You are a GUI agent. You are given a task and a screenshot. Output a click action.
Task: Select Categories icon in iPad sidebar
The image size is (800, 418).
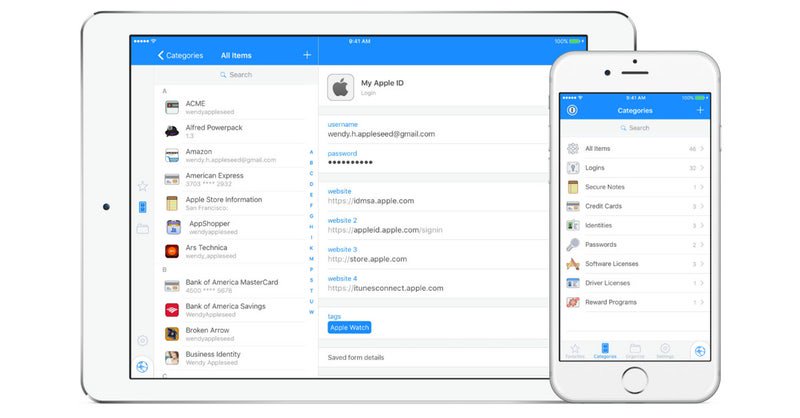coord(142,207)
